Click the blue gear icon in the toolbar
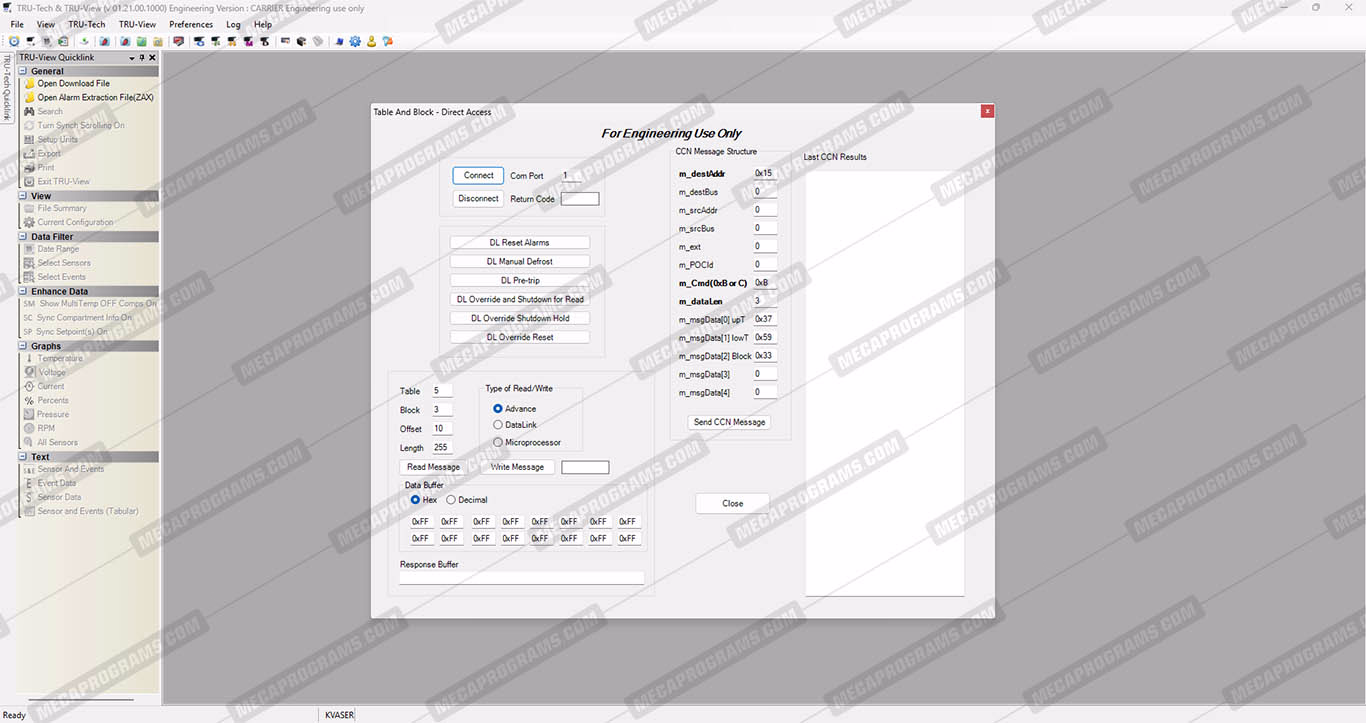1366x723 pixels. (x=355, y=41)
